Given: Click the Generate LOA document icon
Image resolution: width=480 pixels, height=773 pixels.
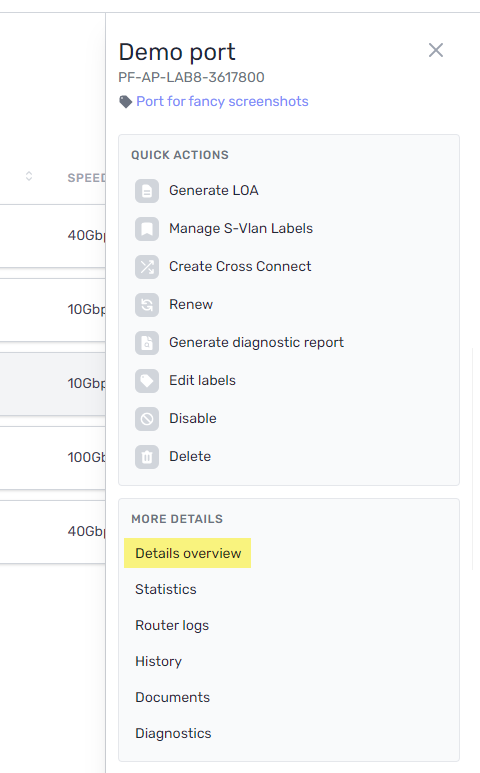Looking at the screenshot, I should point(147,191).
